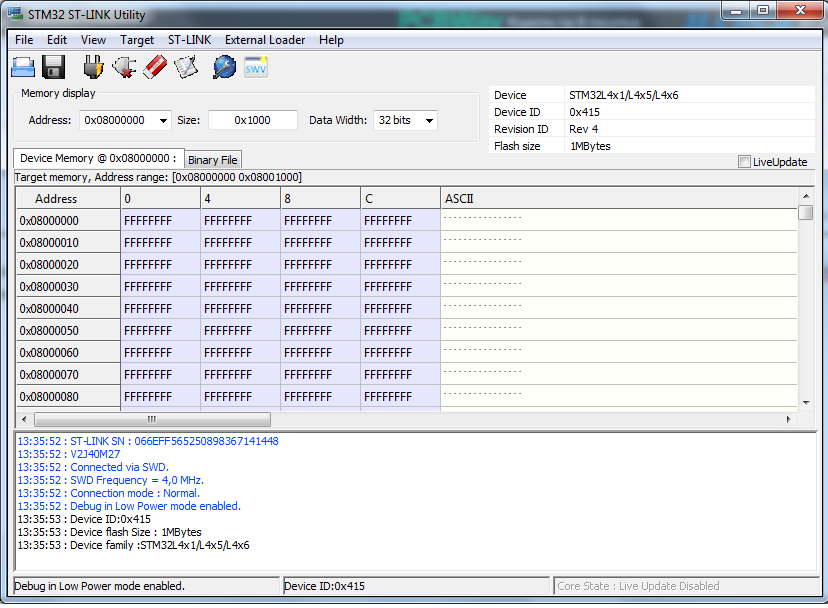Disconnect from target toolbar icon
This screenshot has width=828, height=608.
(125, 68)
